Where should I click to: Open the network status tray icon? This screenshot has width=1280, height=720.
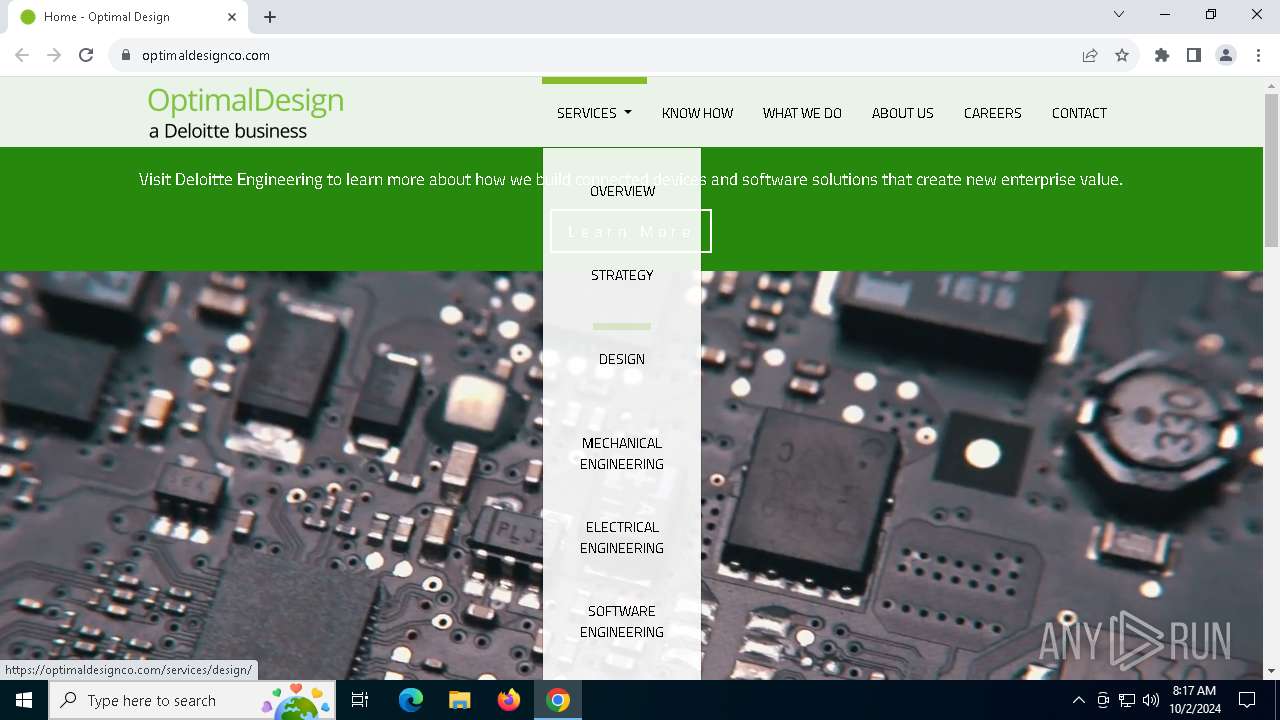1127,700
